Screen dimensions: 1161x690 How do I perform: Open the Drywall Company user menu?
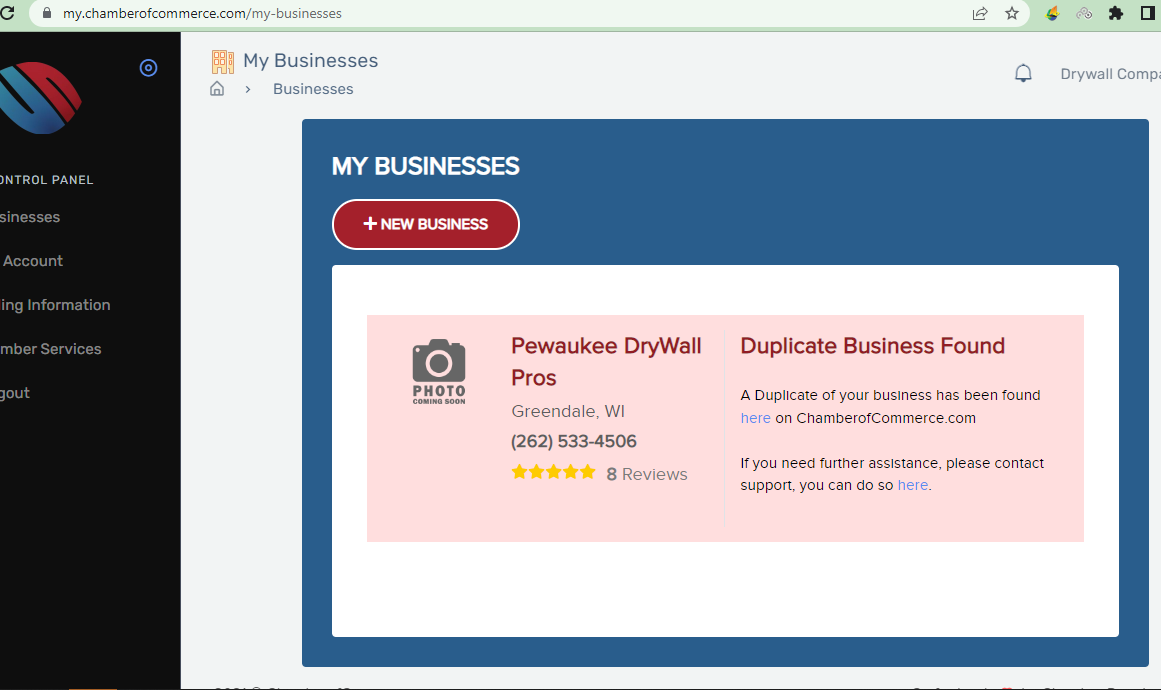tap(1110, 74)
